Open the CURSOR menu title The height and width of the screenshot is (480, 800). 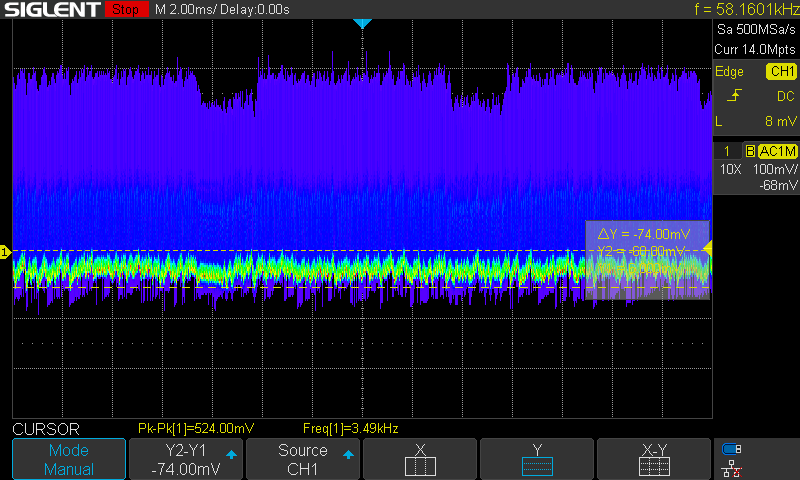click(46, 429)
